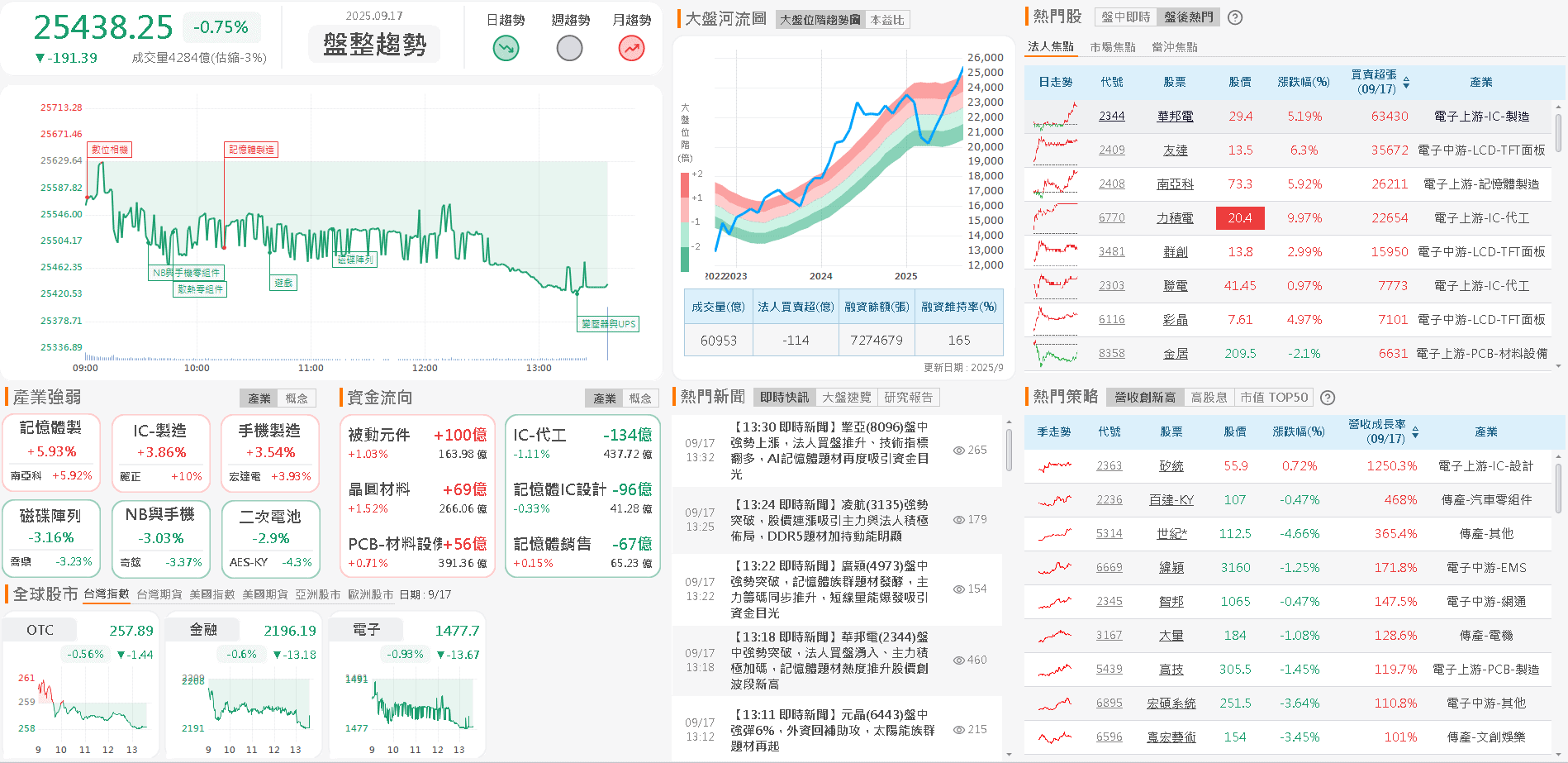Click the green 日趨勢 trend icon

[x=506, y=49]
